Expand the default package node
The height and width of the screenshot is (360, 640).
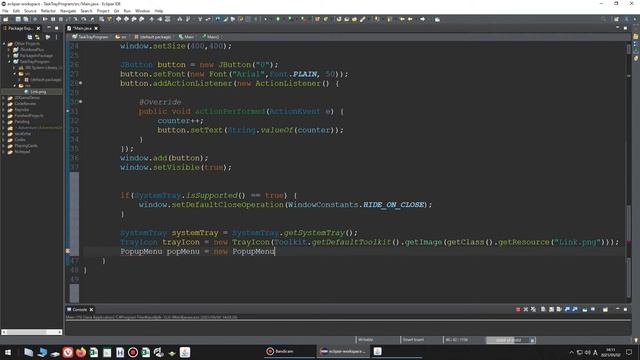pos(20,80)
